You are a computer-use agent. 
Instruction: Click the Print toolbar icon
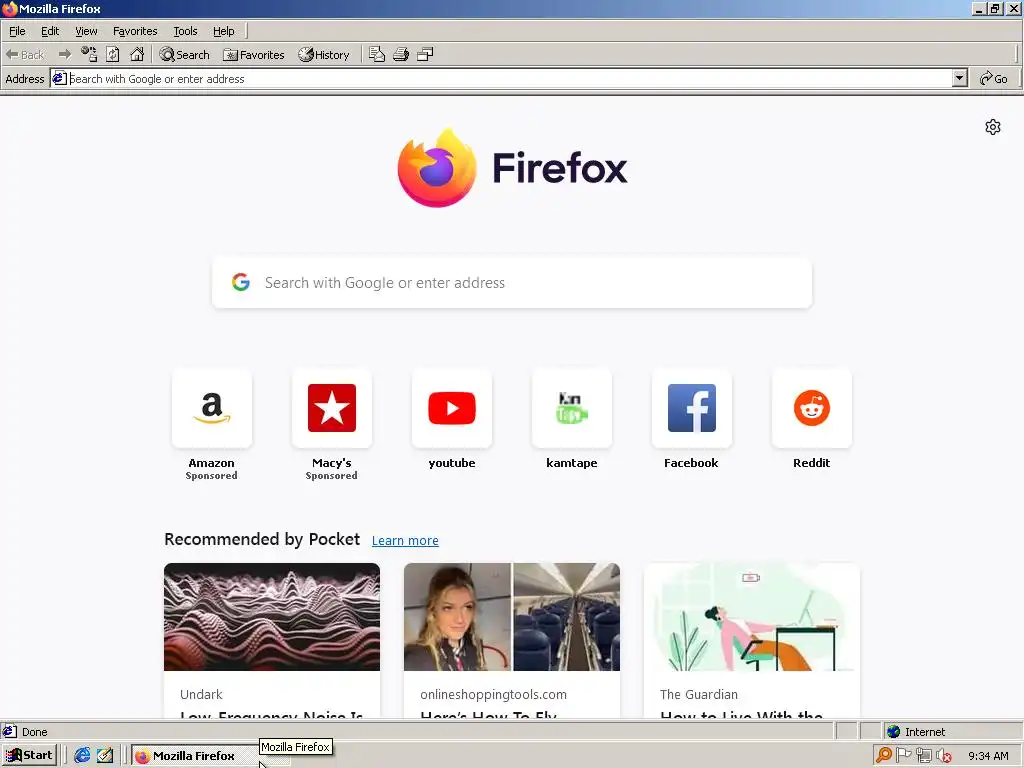click(x=401, y=54)
